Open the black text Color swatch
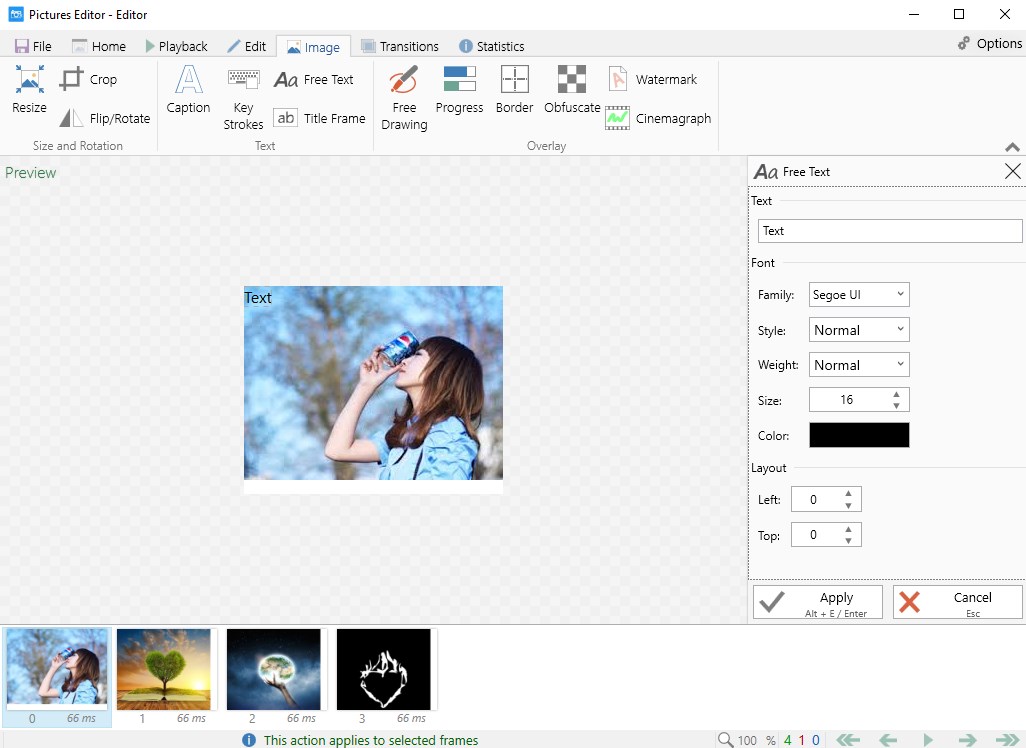This screenshot has width=1026, height=748. [859, 435]
